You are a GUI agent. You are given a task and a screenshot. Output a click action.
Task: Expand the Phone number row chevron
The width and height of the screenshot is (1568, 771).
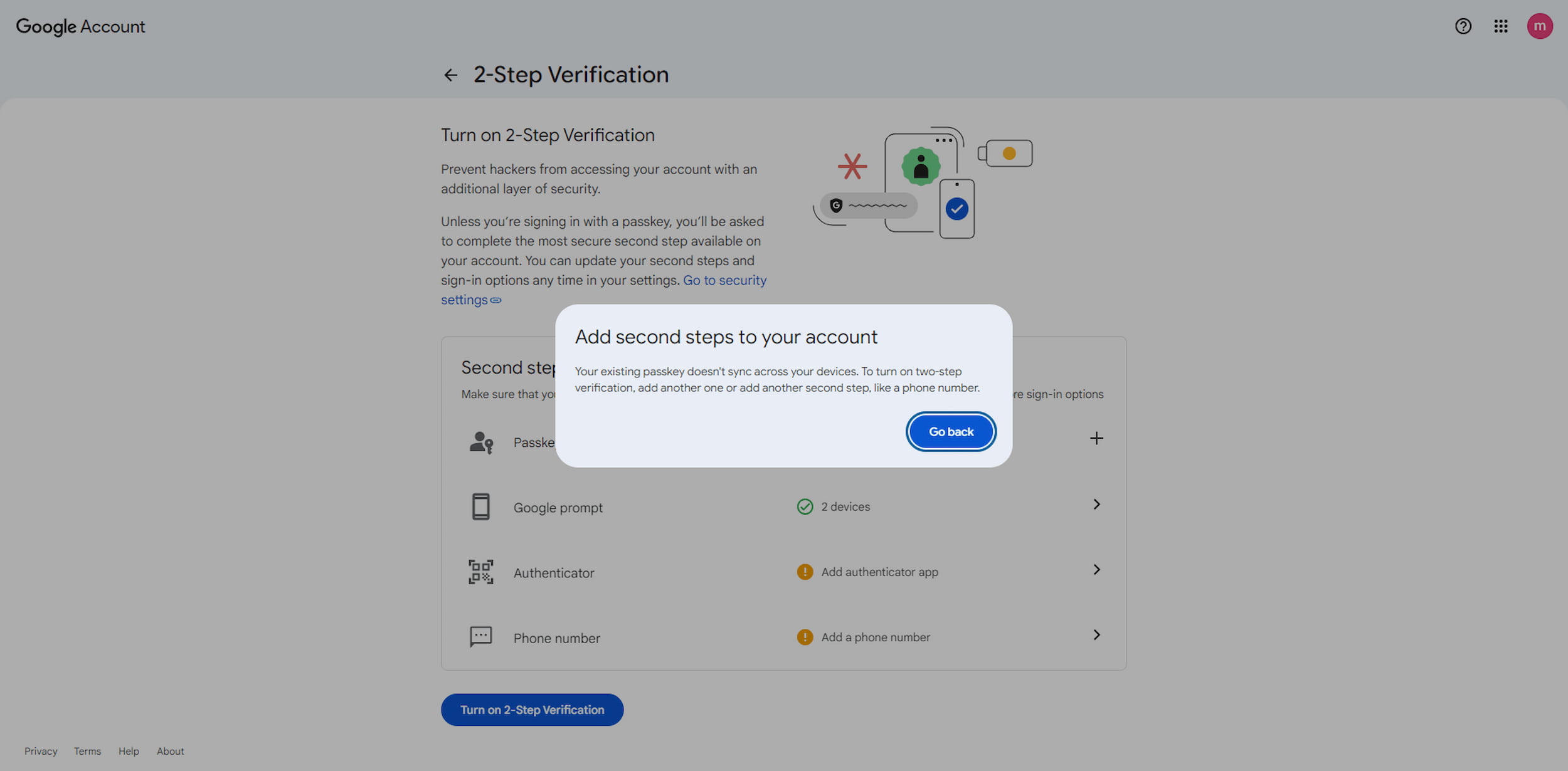coord(1096,635)
